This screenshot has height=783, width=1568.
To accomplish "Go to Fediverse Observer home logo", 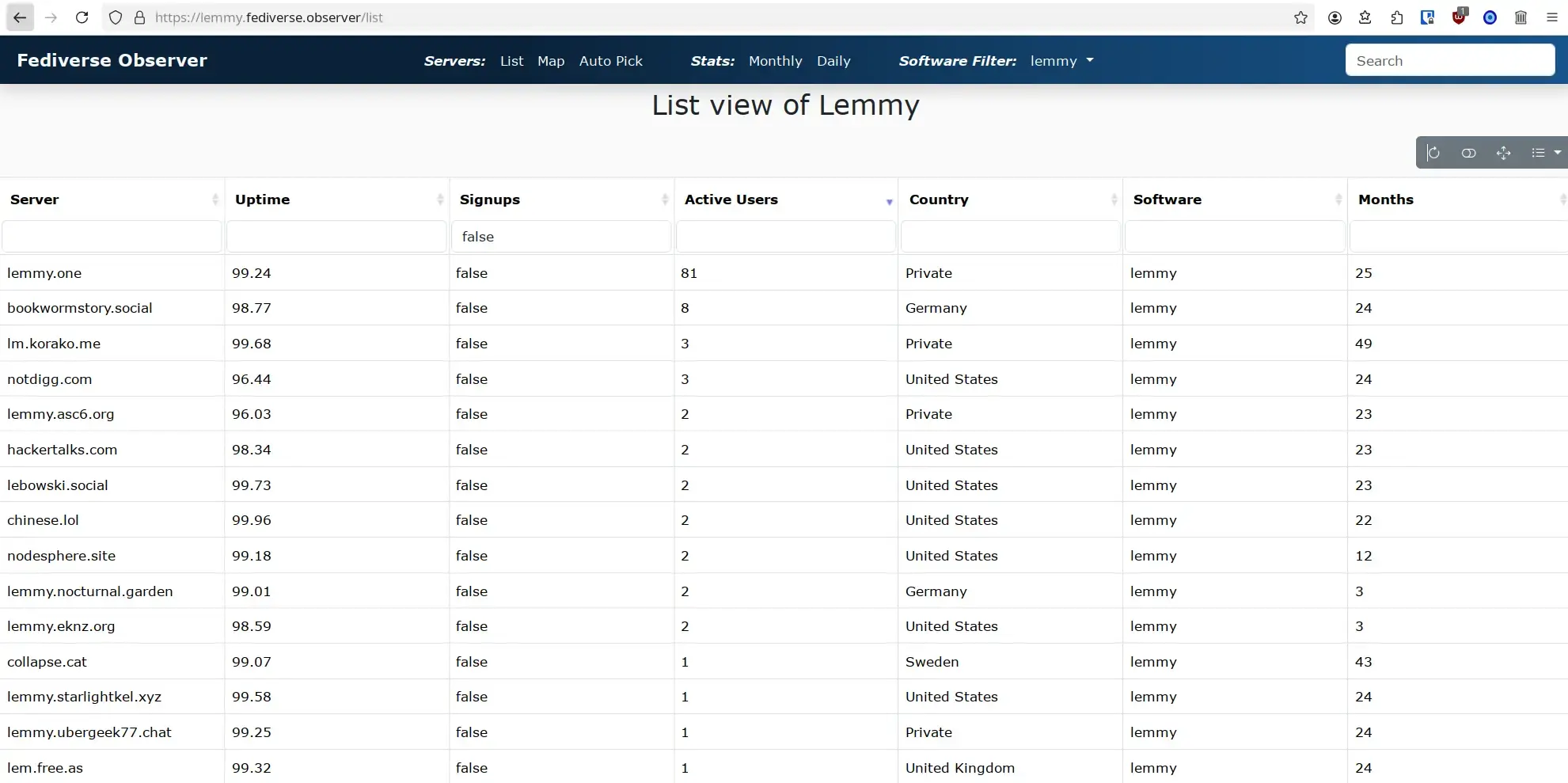I will (112, 60).
